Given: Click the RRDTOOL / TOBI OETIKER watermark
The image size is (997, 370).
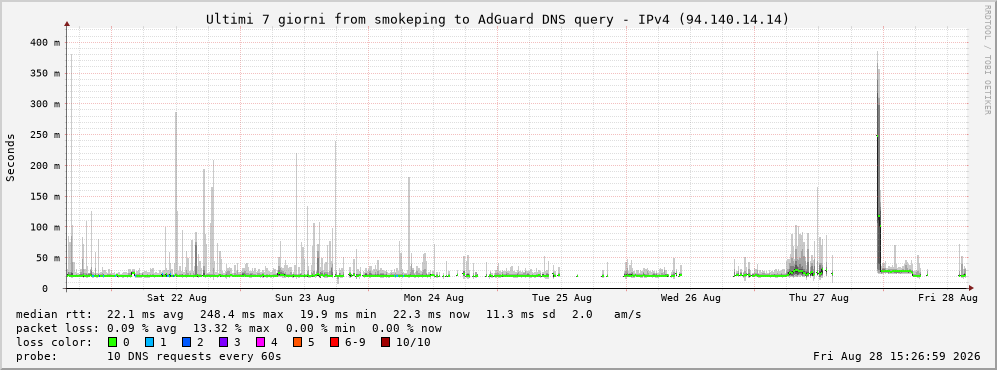Looking at the screenshot, I should click(x=987, y=60).
